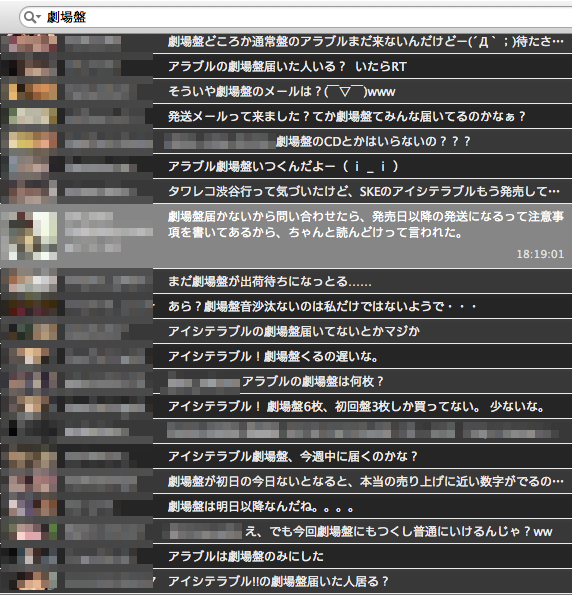
Task: Click the 18:19:01 timestamp
Action: (x=540, y=254)
